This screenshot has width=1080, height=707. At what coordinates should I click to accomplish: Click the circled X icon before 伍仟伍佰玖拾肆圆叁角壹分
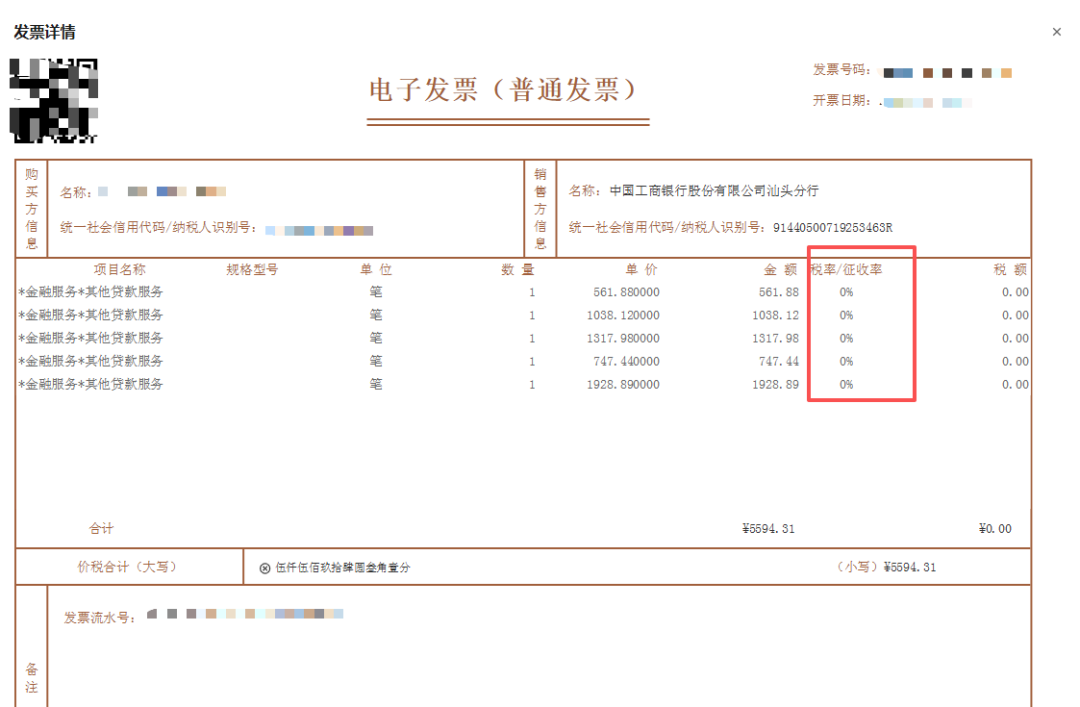265,568
